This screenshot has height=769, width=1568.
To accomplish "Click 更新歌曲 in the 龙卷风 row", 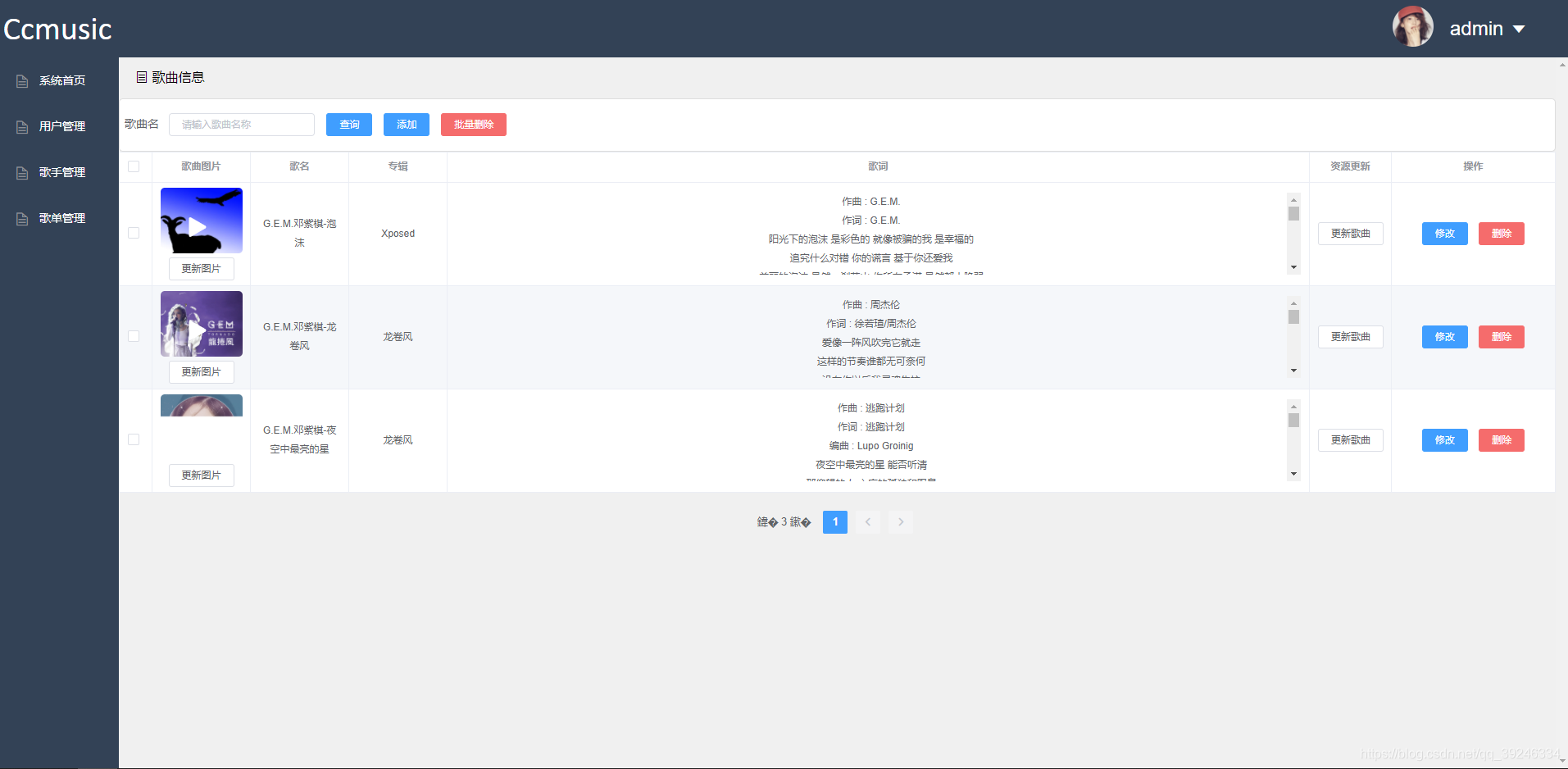I will click(1351, 337).
